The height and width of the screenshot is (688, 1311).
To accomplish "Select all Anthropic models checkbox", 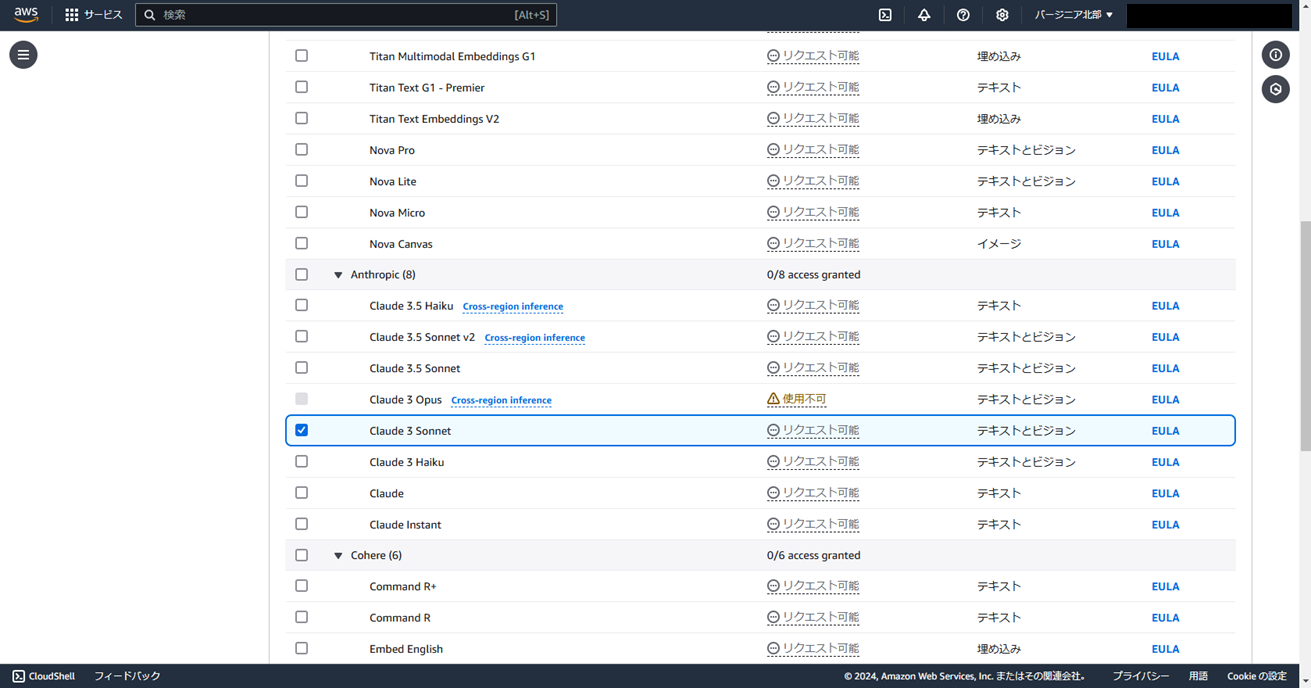I will click(x=301, y=274).
